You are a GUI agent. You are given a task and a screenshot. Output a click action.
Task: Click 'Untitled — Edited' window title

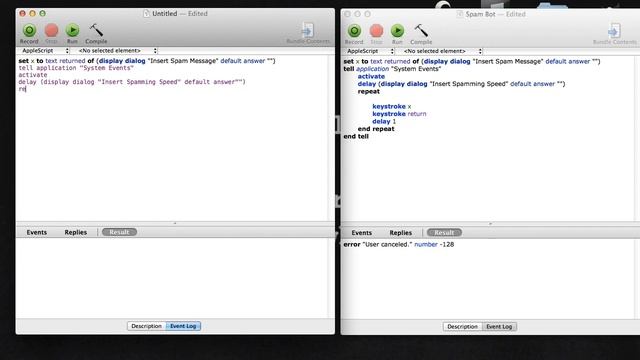pos(180,13)
